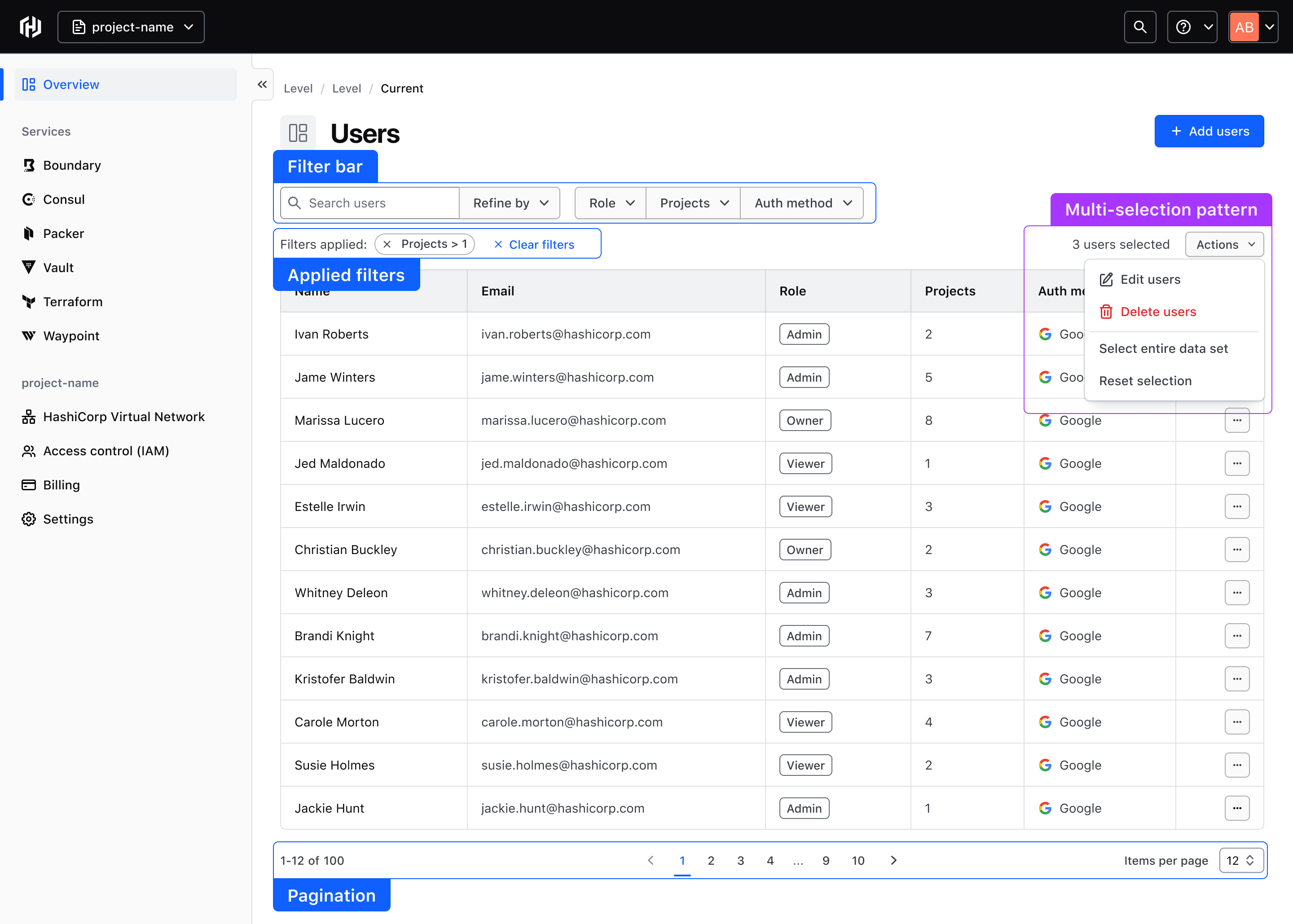
Task: Open the project-name switcher dropdown
Action: point(131,27)
